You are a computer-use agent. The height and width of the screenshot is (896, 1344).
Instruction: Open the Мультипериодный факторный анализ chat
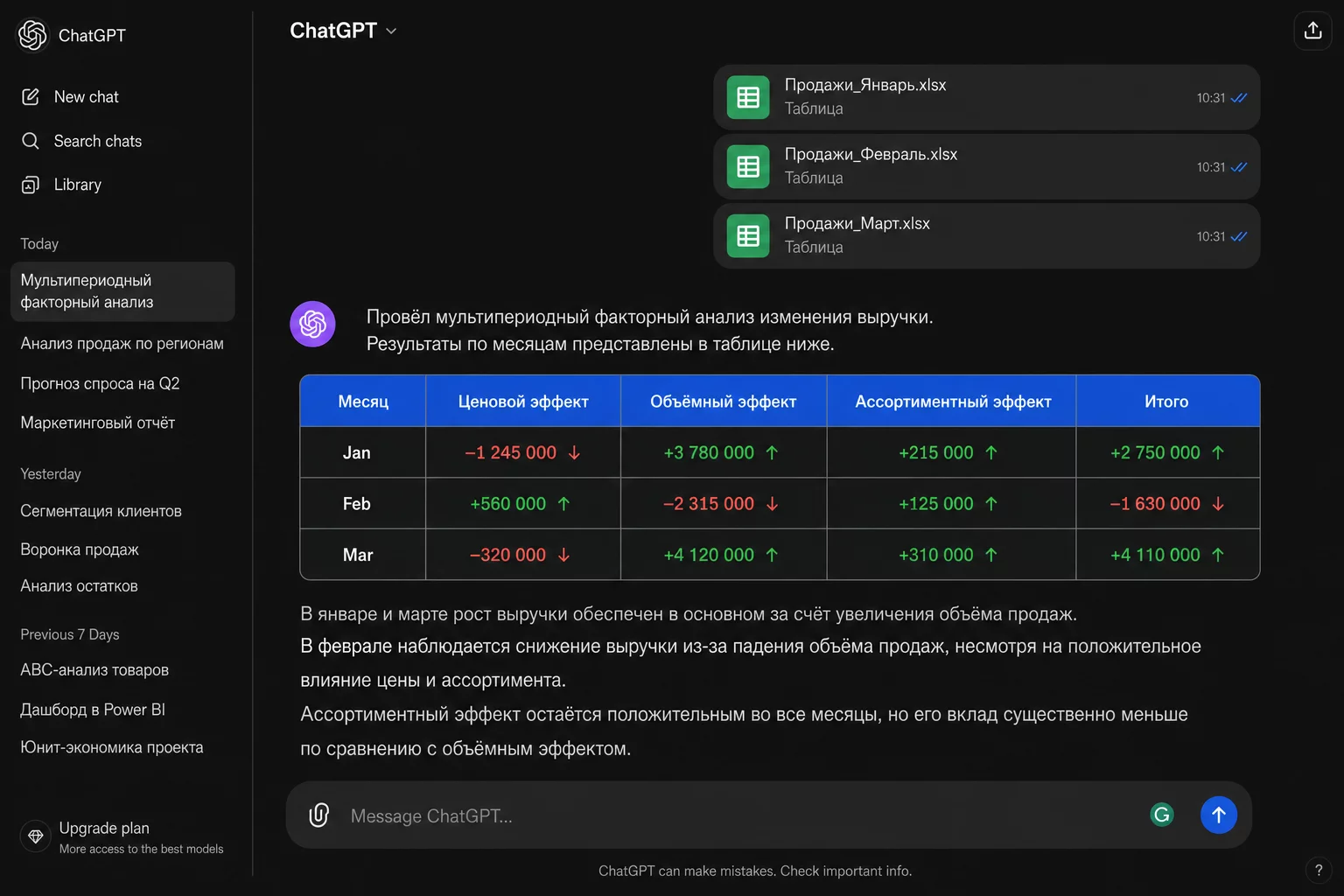click(122, 291)
